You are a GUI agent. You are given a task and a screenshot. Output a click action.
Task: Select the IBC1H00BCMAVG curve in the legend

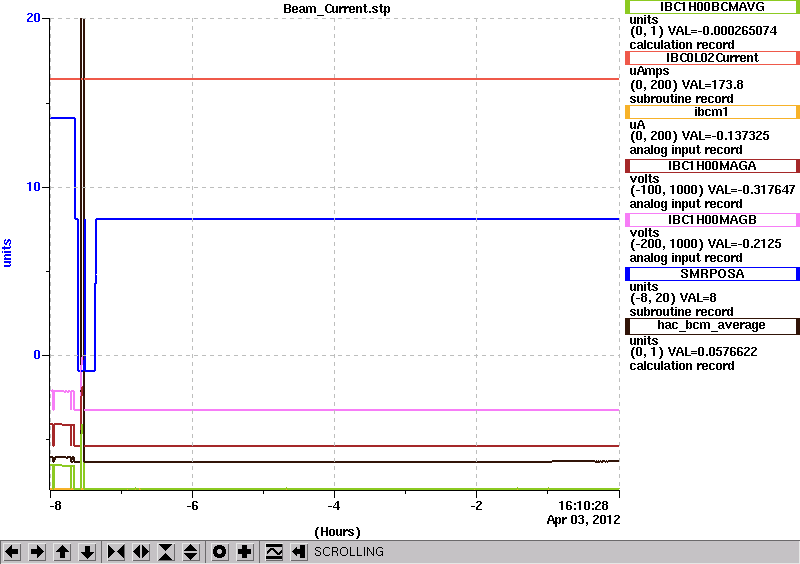pos(712,7)
